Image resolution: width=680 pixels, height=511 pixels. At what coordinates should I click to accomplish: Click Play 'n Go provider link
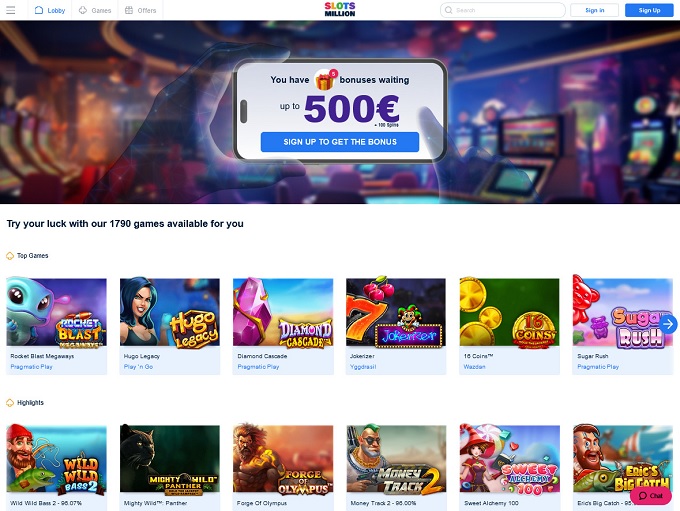point(138,367)
